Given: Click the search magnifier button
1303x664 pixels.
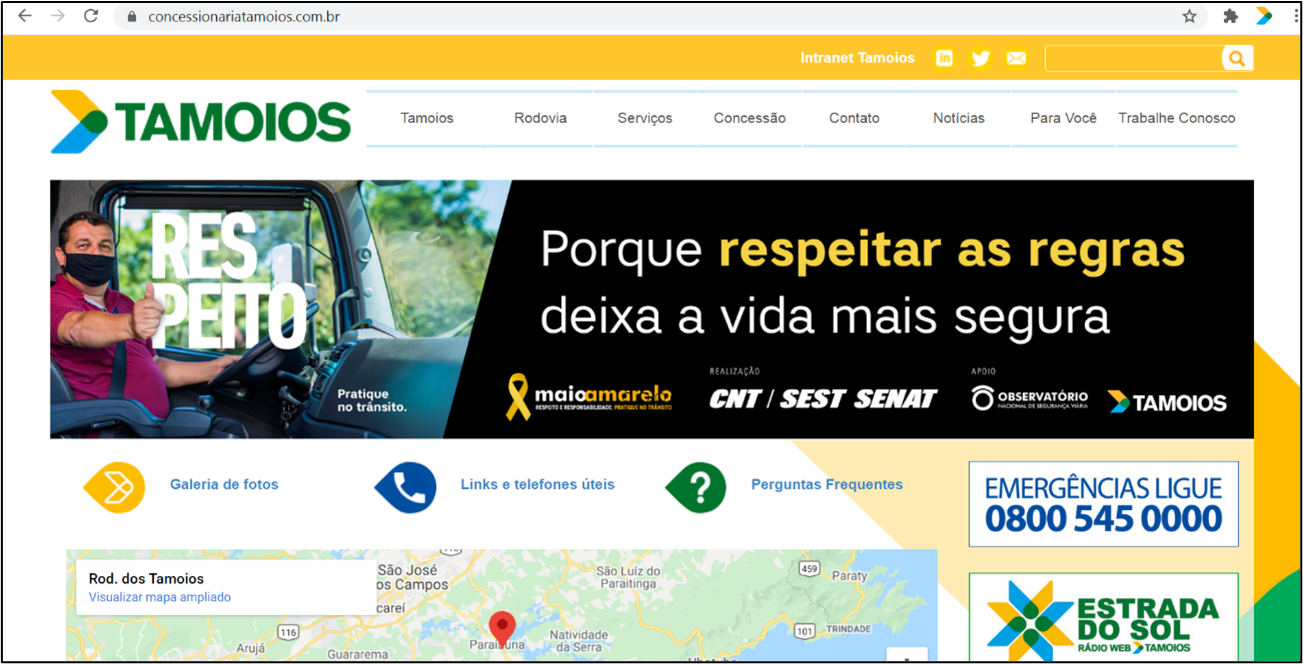Looking at the screenshot, I should click(1237, 58).
